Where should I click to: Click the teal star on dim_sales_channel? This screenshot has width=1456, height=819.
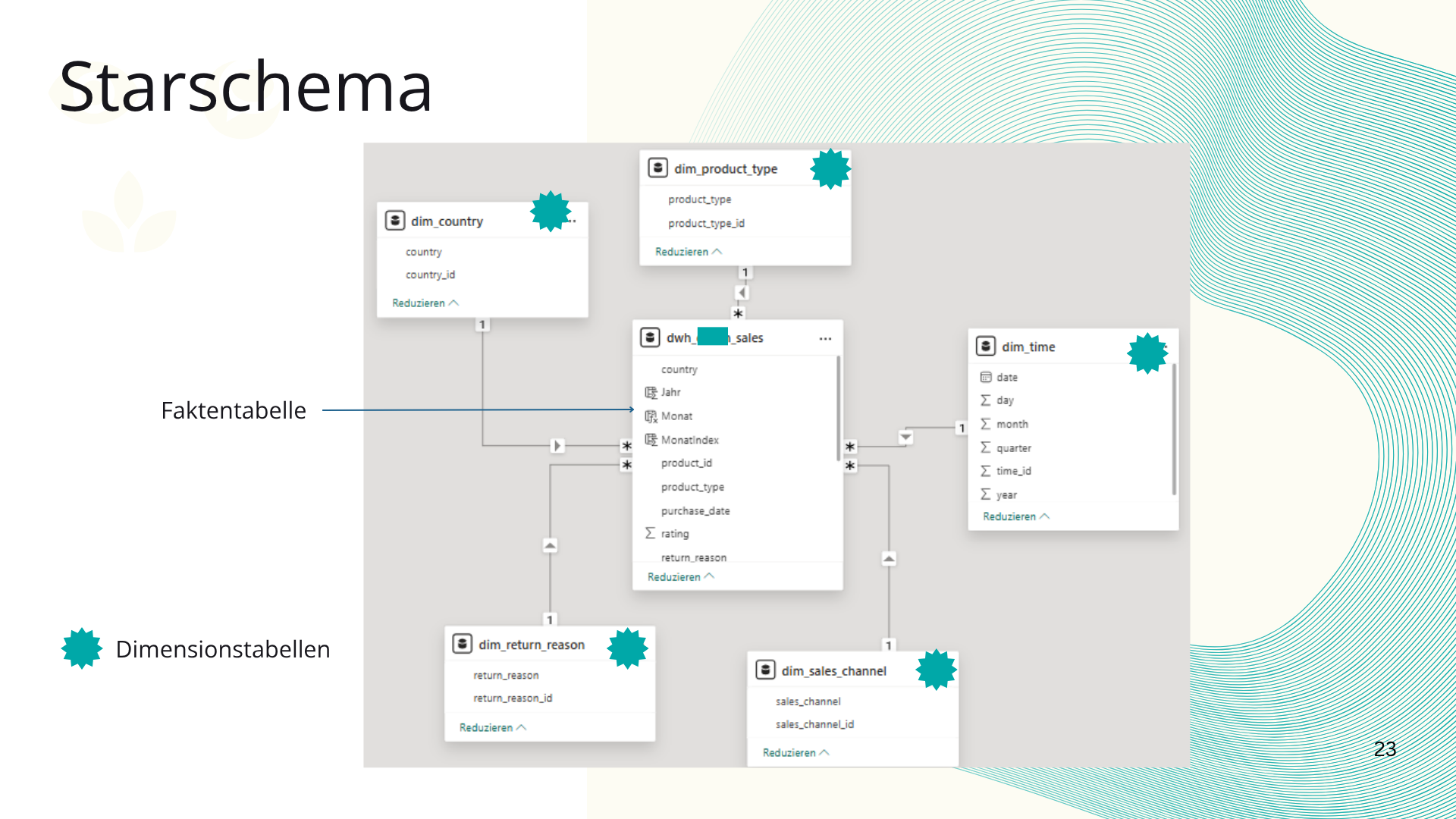coord(936,669)
